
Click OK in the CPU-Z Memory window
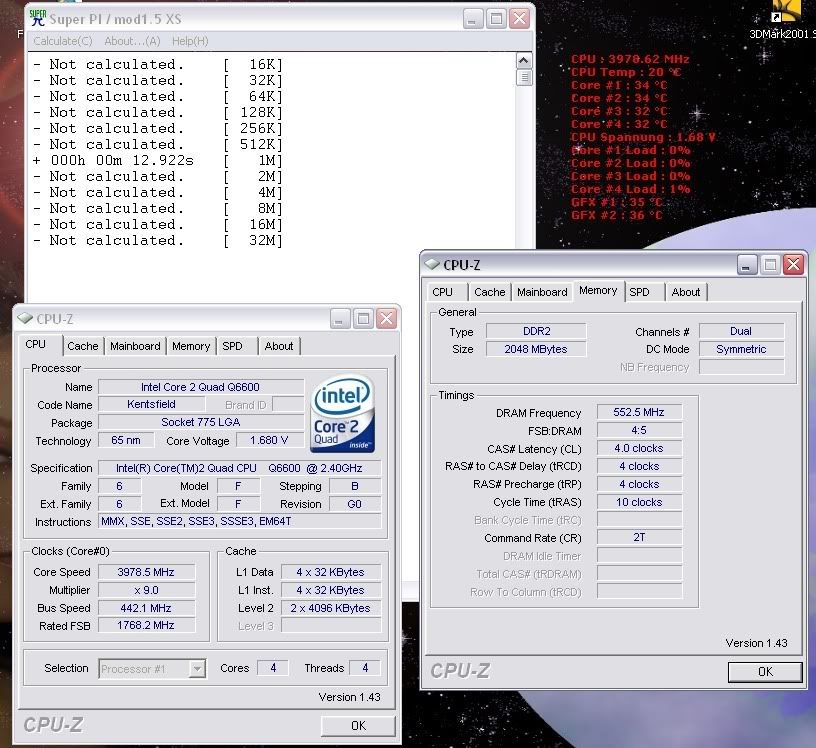[765, 672]
